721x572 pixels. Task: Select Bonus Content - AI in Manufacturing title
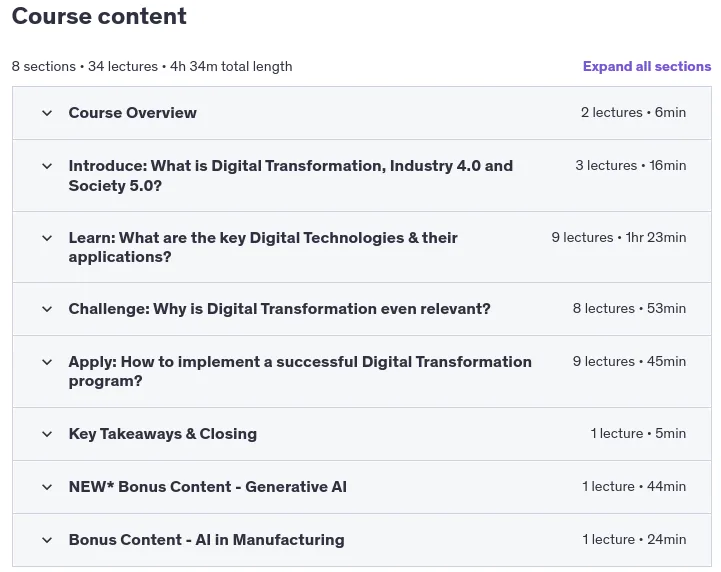click(206, 539)
